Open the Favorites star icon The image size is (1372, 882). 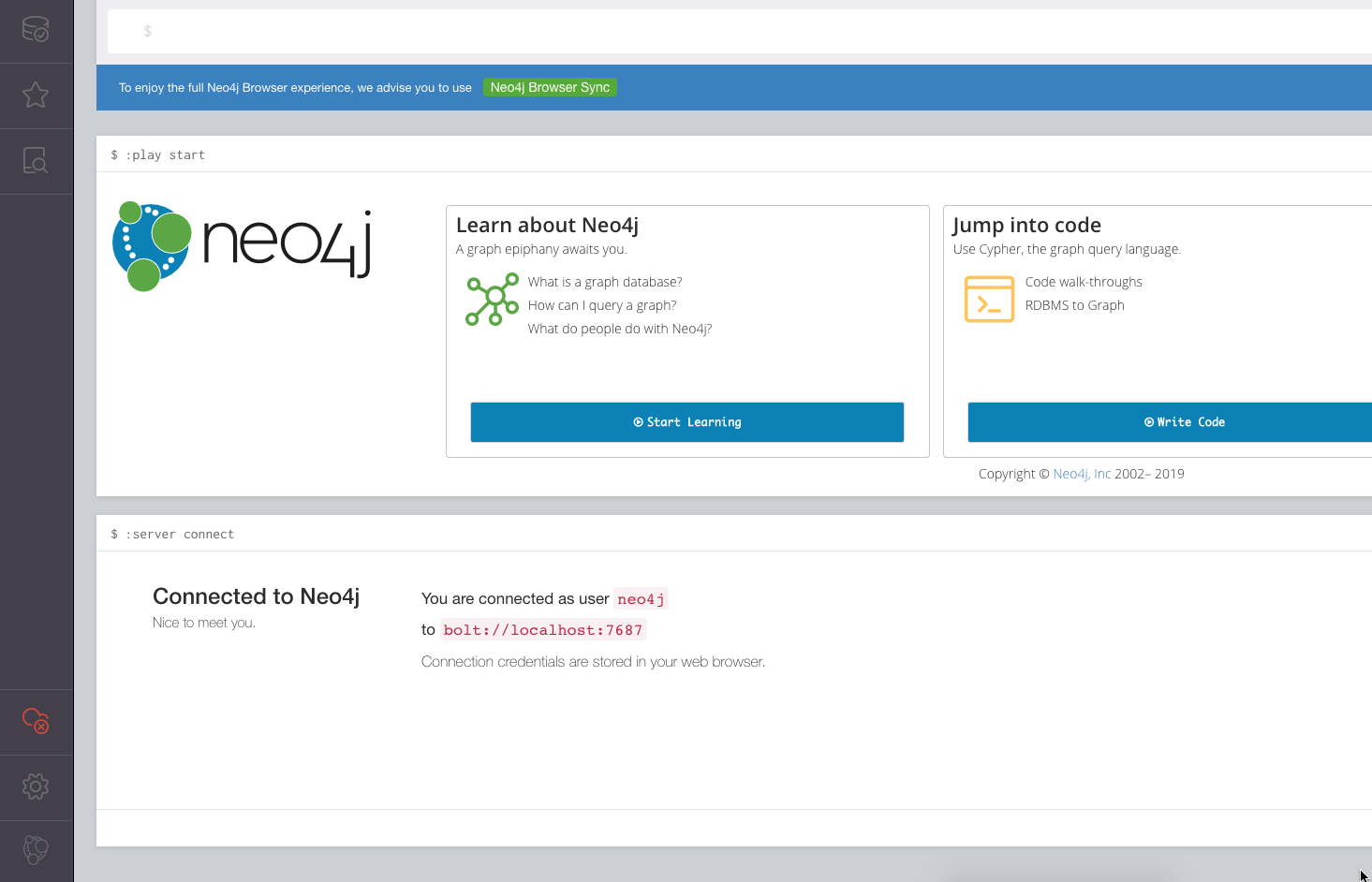click(36, 95)
